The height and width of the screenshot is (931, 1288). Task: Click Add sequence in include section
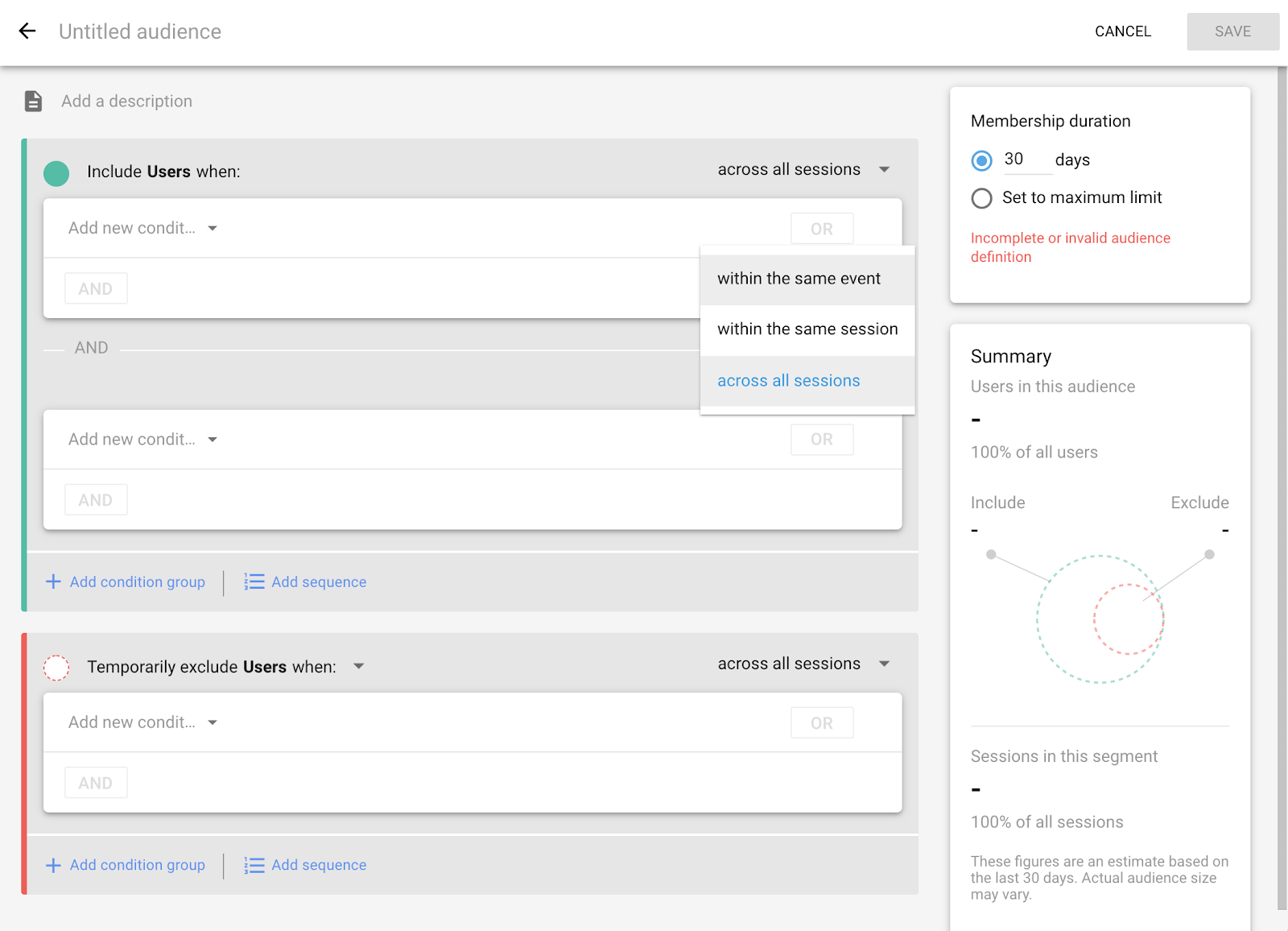point(319,581)
